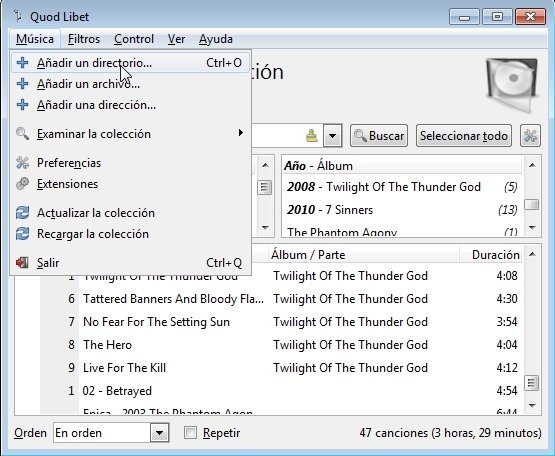Choose Añadir un directorio... menu entry

coord(130,63)
